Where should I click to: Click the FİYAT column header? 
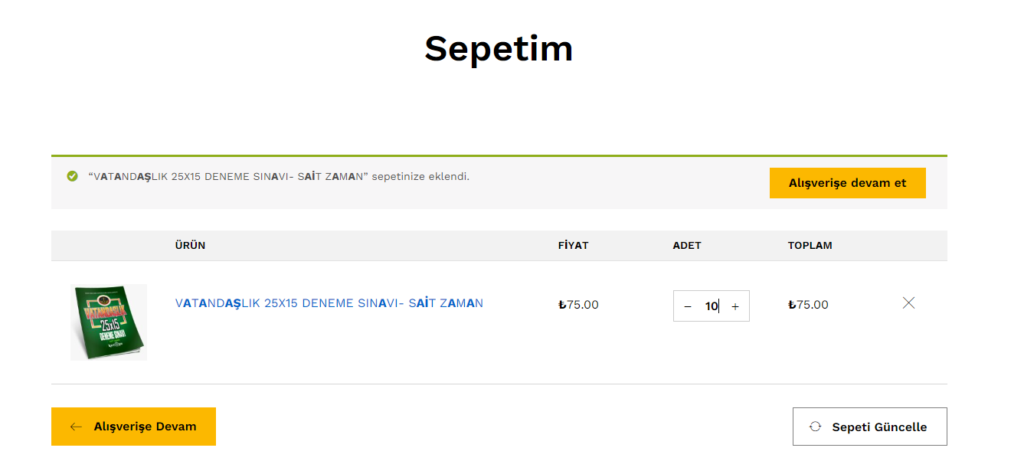[573, 246]
